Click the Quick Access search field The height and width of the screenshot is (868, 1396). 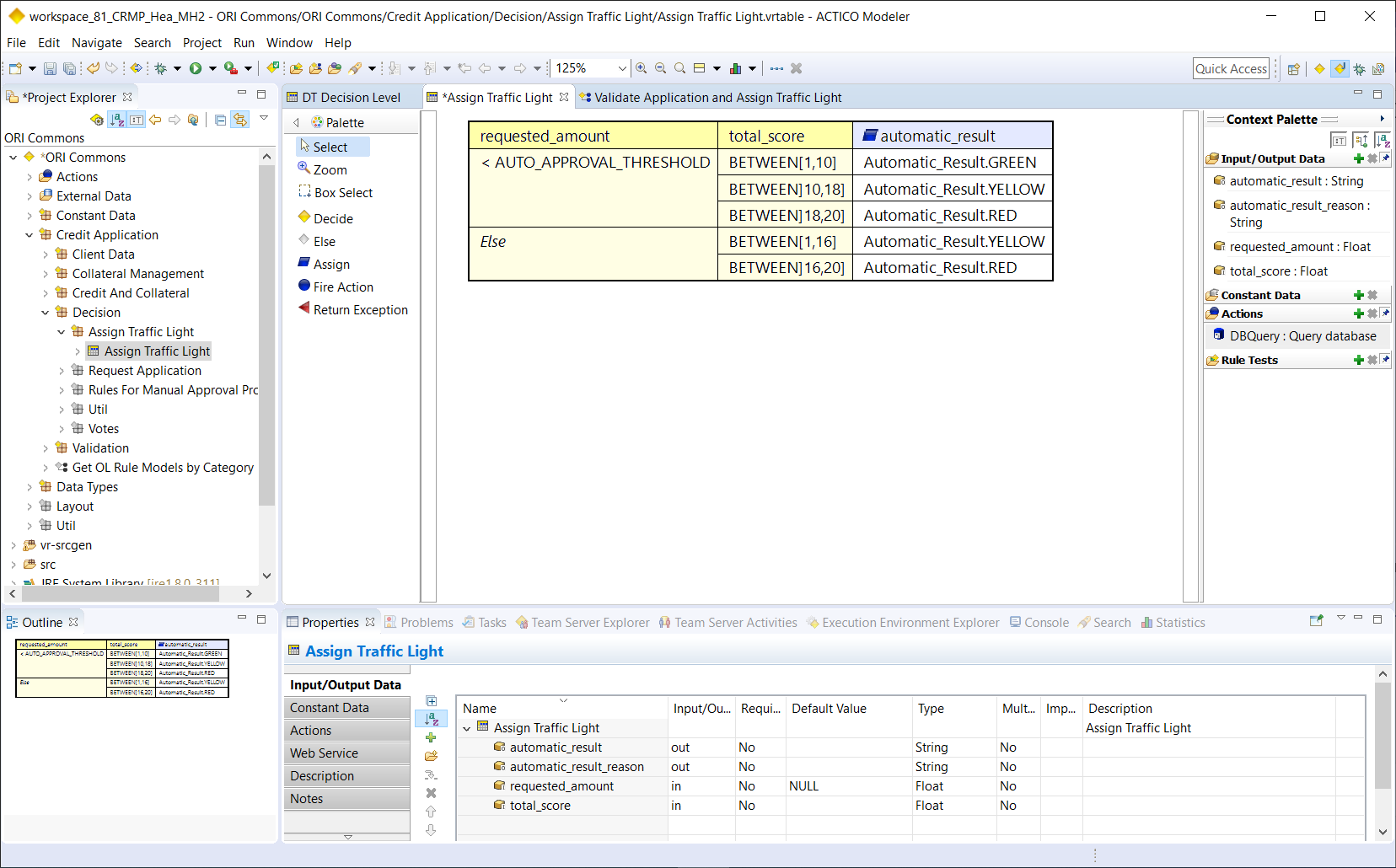(x=1231, y=68)
